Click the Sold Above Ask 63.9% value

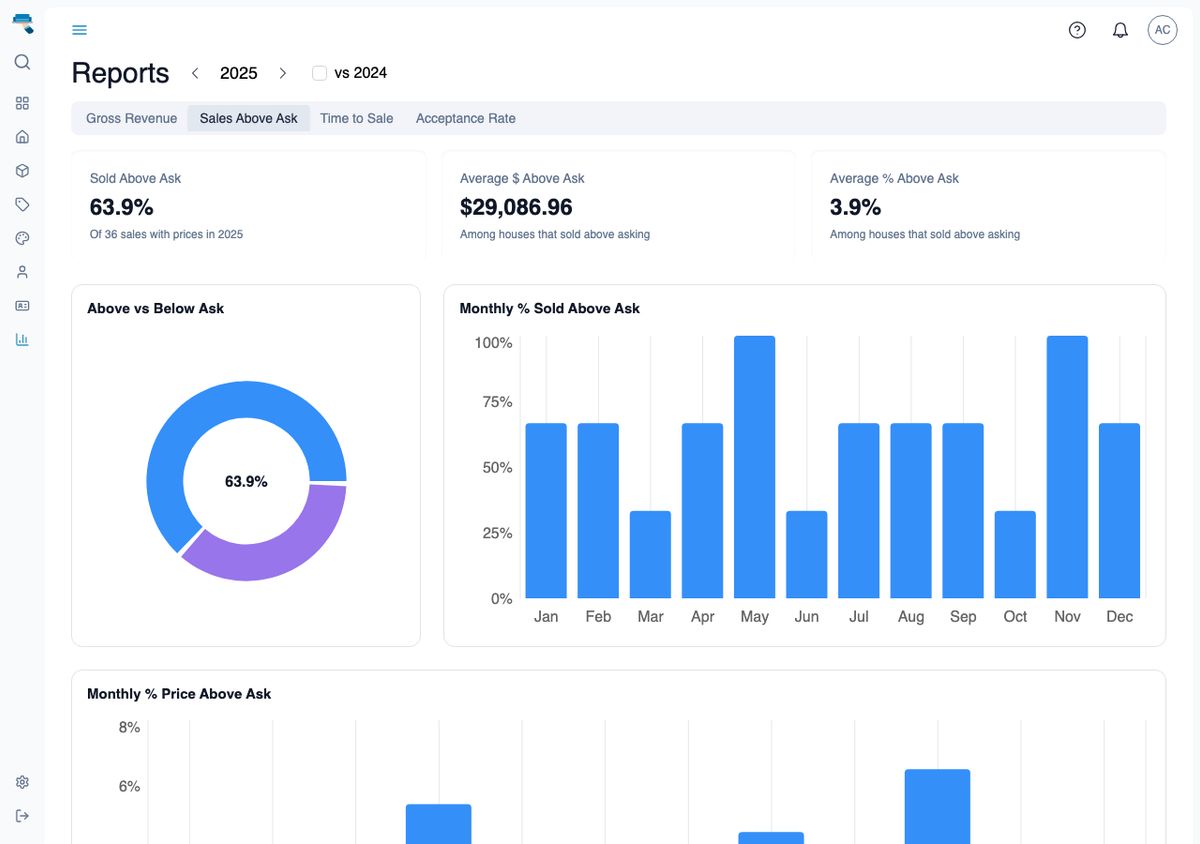[122, 207]
